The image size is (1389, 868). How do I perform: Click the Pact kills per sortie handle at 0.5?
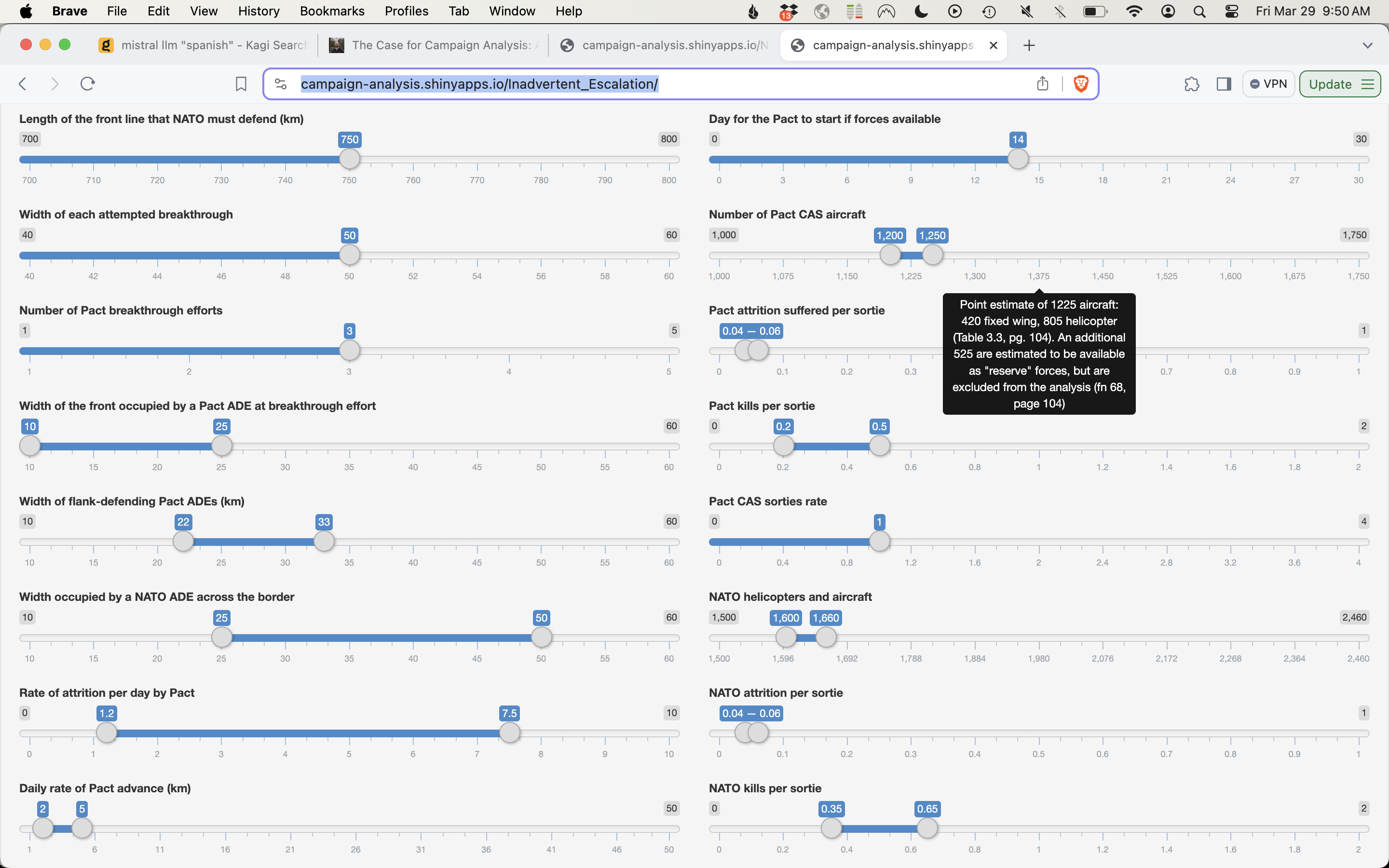[x=879, y=446]
